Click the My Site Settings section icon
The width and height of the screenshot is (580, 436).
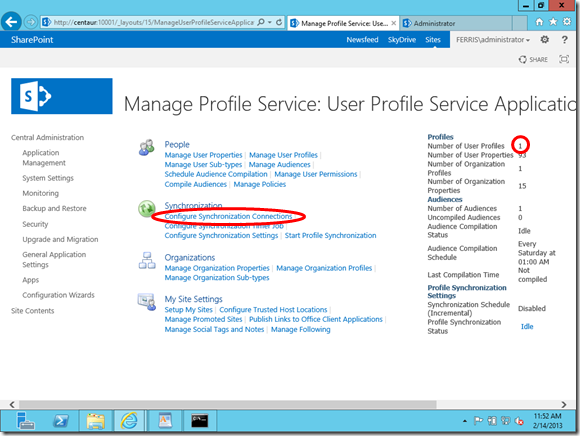coord(147,301)
